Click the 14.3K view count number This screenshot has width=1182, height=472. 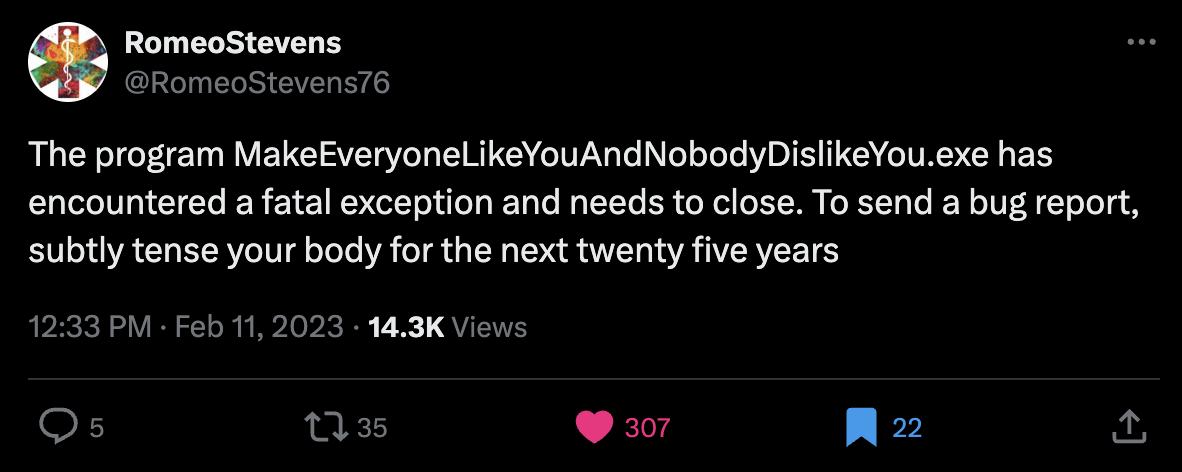point(406,327)
